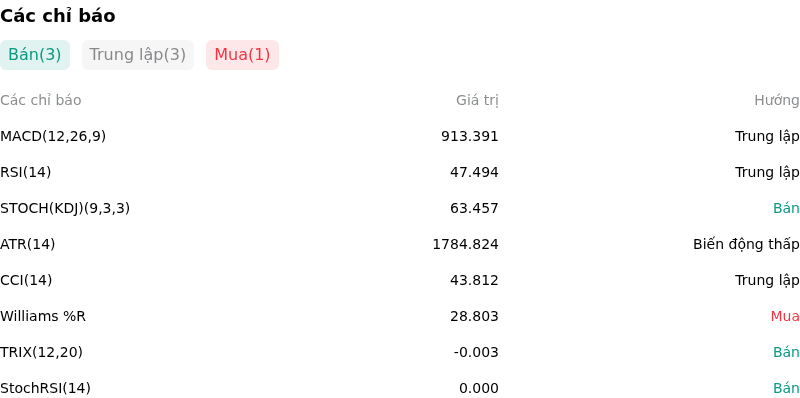
Task: Click the Các chỉ báo section heading
Action: pos(58,16)
